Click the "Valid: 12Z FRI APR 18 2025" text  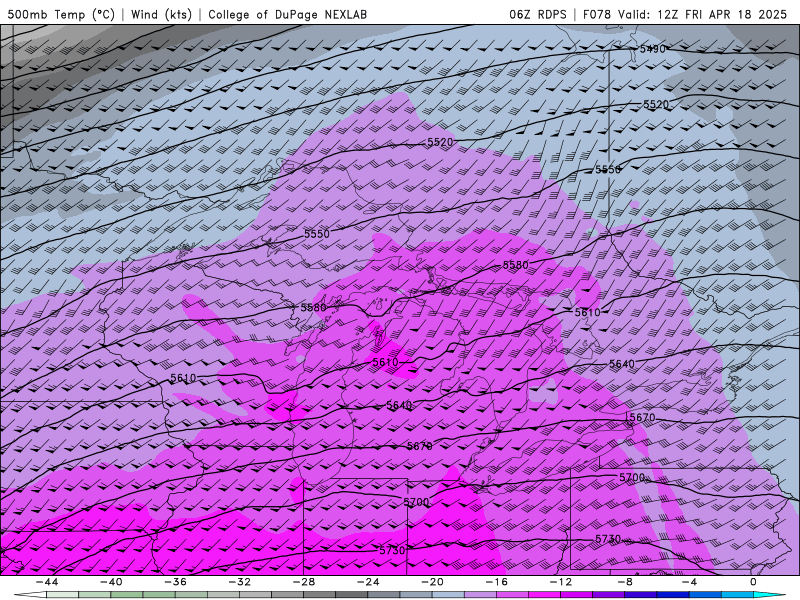click(703, 14)
